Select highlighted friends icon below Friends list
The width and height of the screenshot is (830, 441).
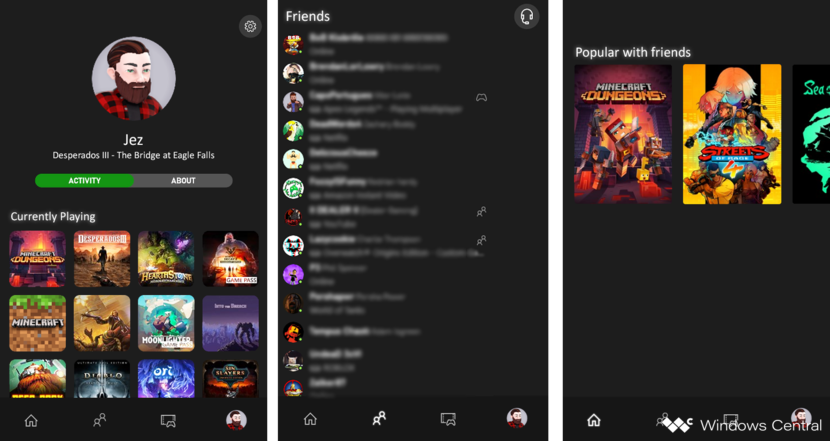pyautogui.click(x=379, y=419)
